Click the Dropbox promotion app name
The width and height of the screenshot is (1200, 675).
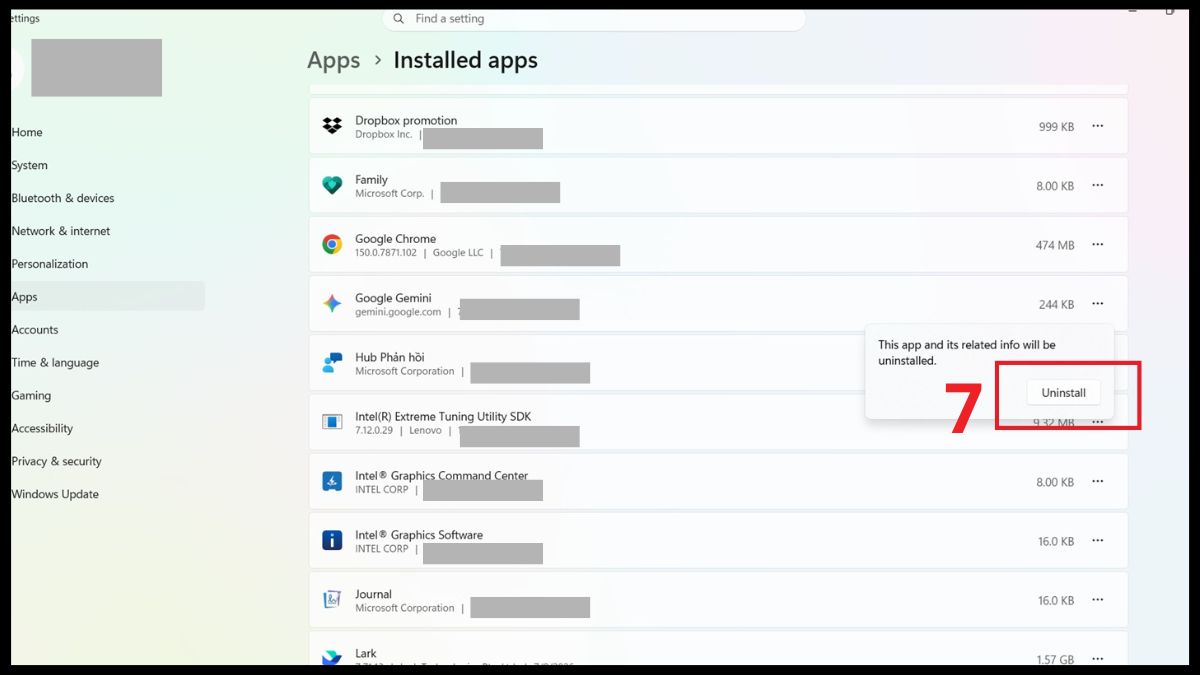pyautogui.click(x=406, y=120)
